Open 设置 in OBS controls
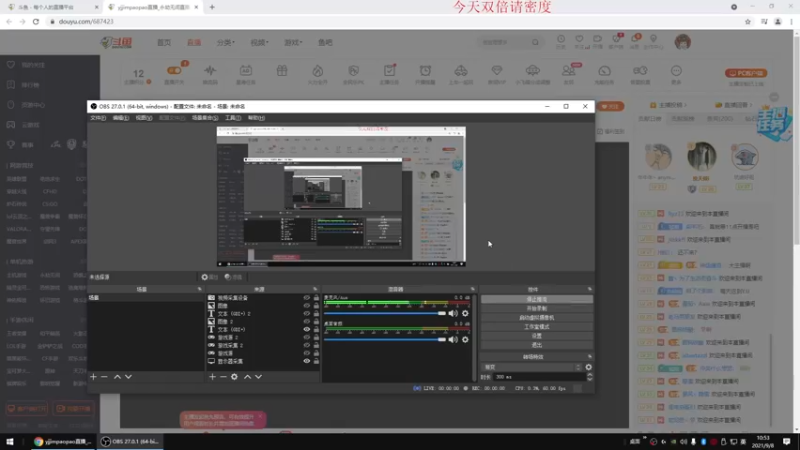 pos(537,336)
